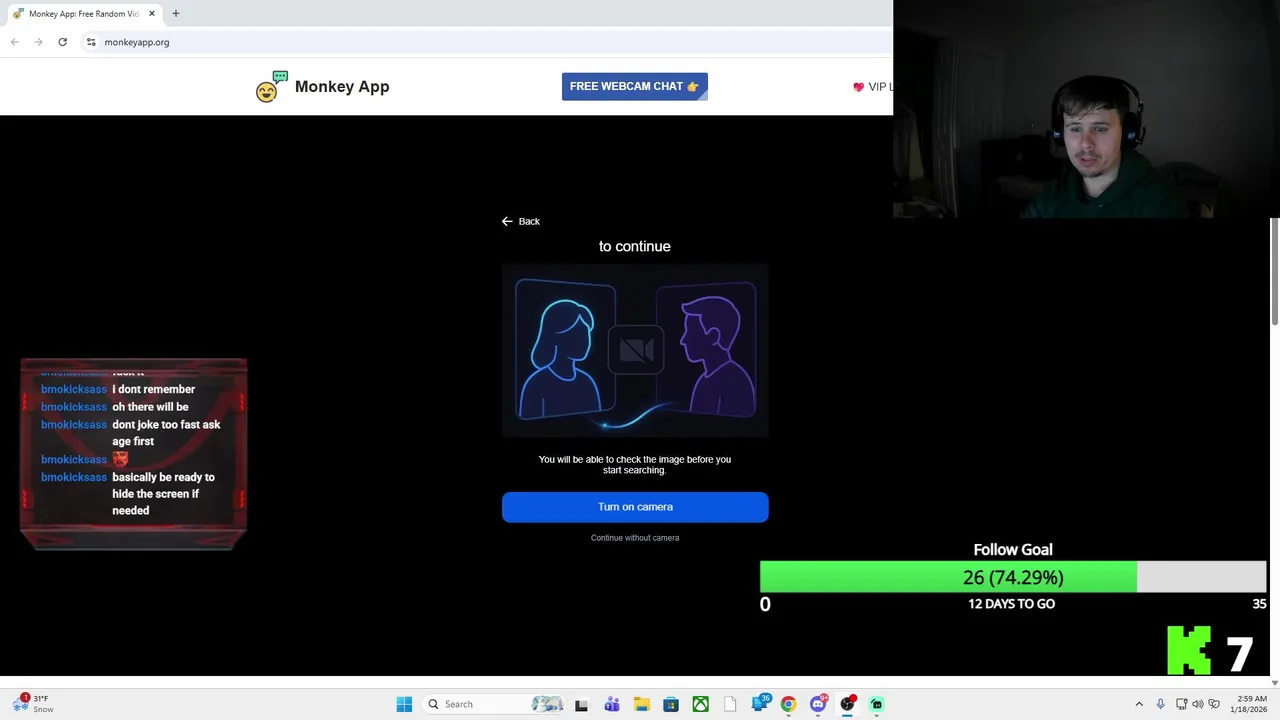The height and width of the screenshot is (720, 1280).
Task: Click the red emote in chat
Action: [x=120, y=459]
